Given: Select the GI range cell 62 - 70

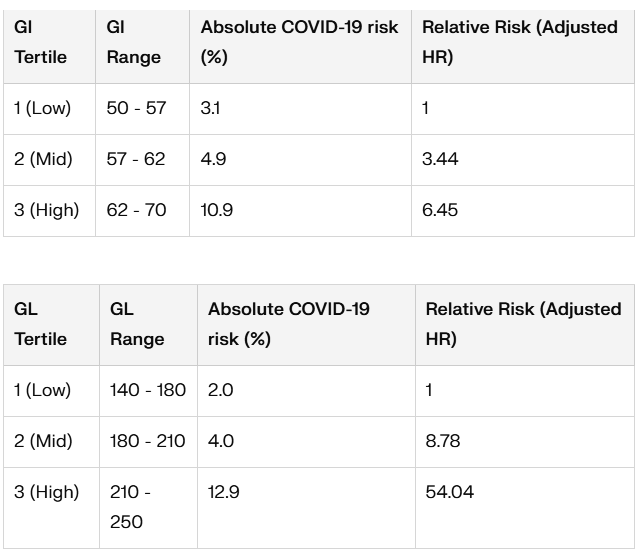Looking at the screenshot, I should coord(136,210).
